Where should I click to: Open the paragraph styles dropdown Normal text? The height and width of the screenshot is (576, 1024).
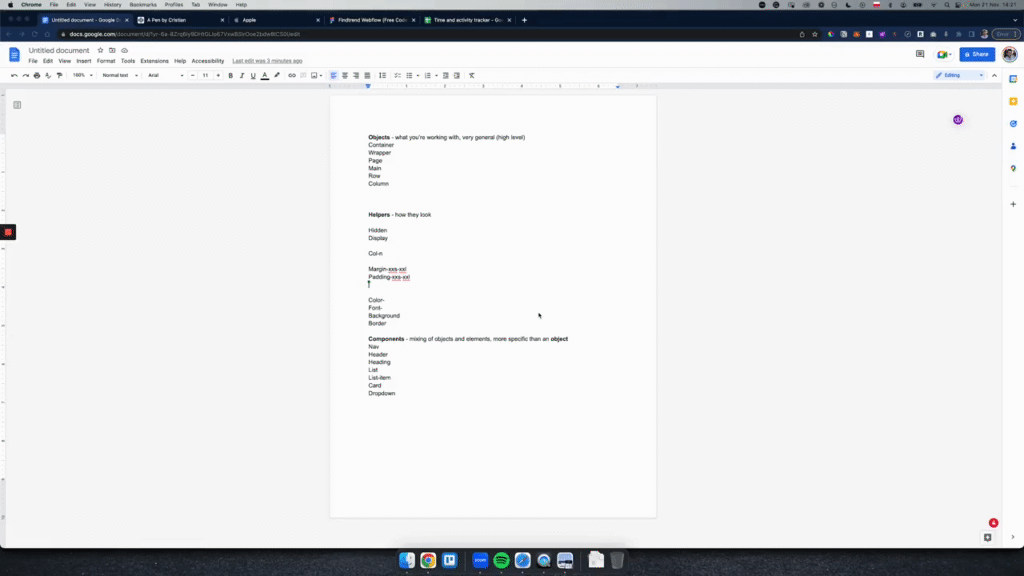tap(115, 75)
